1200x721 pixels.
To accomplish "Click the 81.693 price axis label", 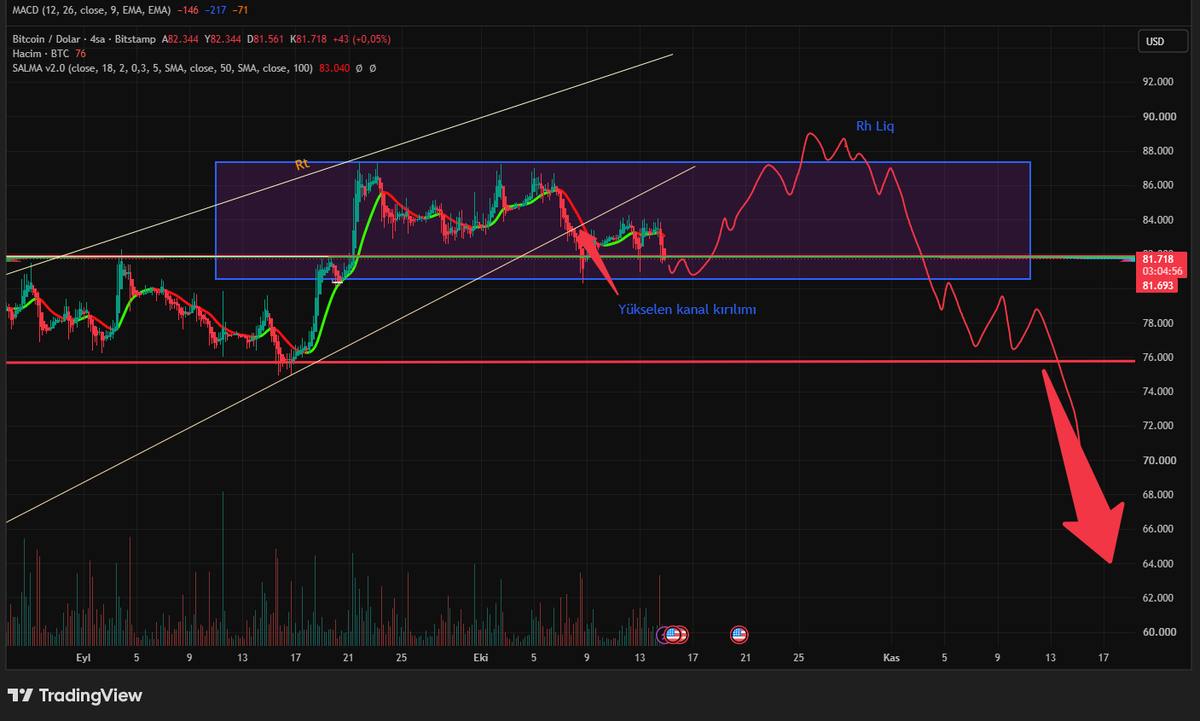I will click(1158, 286).
